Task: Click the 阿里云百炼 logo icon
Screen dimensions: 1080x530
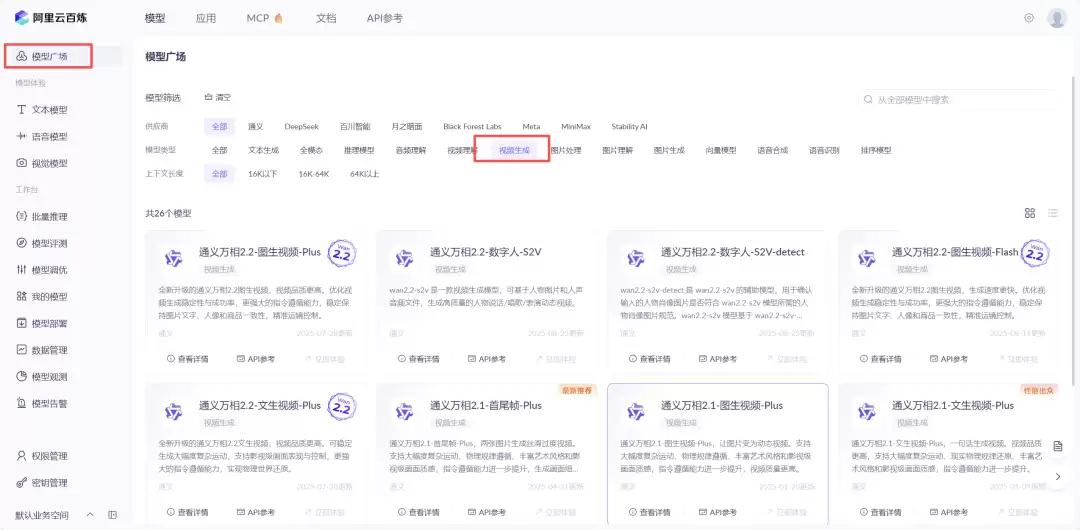Action: coord(21,18)
